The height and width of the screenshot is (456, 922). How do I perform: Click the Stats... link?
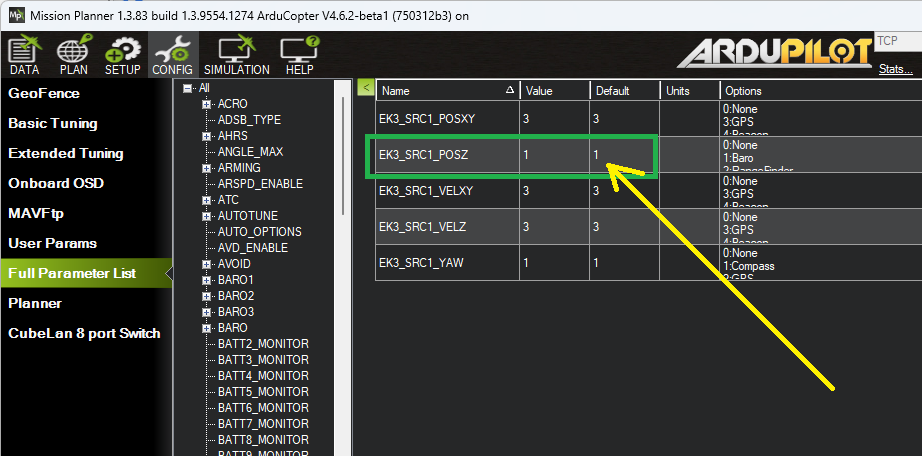[895, 69]
